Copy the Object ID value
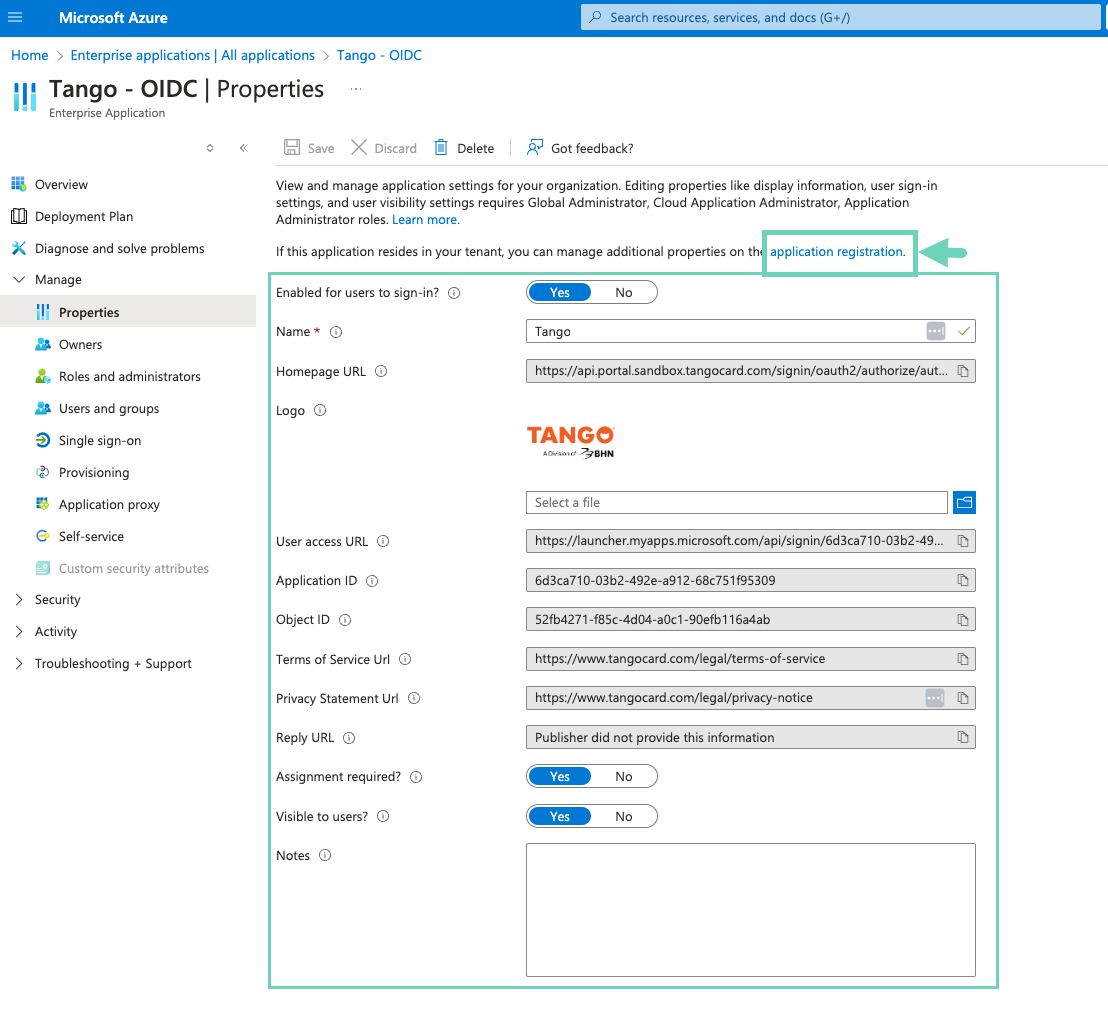The height and width of the screenshot is (1009, 1108). pyautogui.click(x=962, y=620)
